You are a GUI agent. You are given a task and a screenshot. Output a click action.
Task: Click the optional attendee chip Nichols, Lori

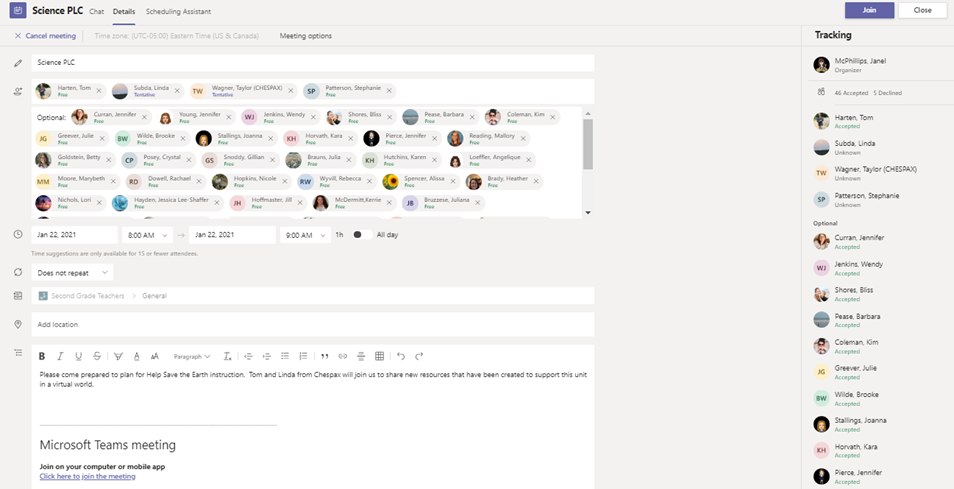coord(70,203)
